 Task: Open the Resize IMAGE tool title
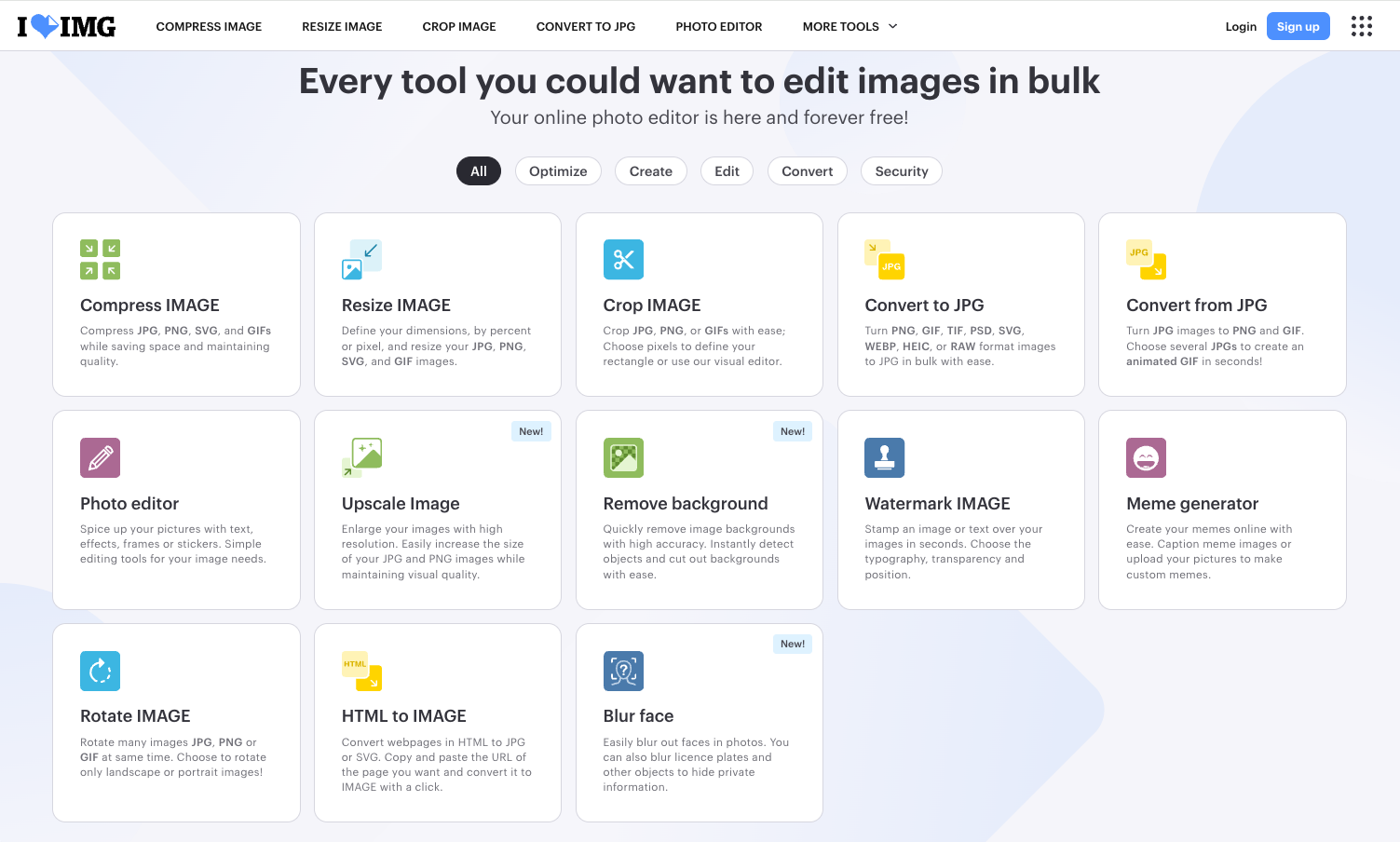[396, 306]
